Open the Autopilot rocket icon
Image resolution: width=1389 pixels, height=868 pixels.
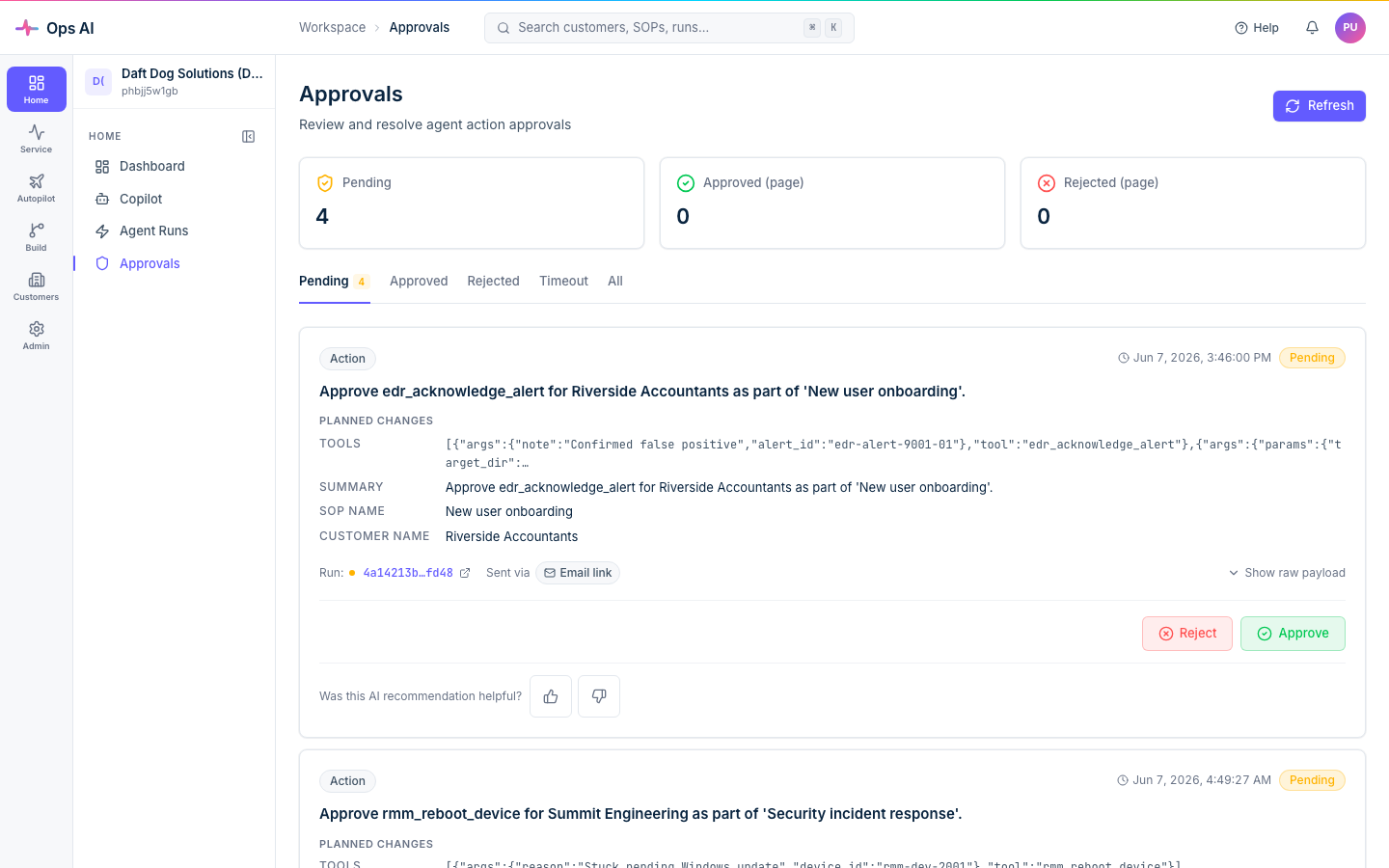(37, 187)
